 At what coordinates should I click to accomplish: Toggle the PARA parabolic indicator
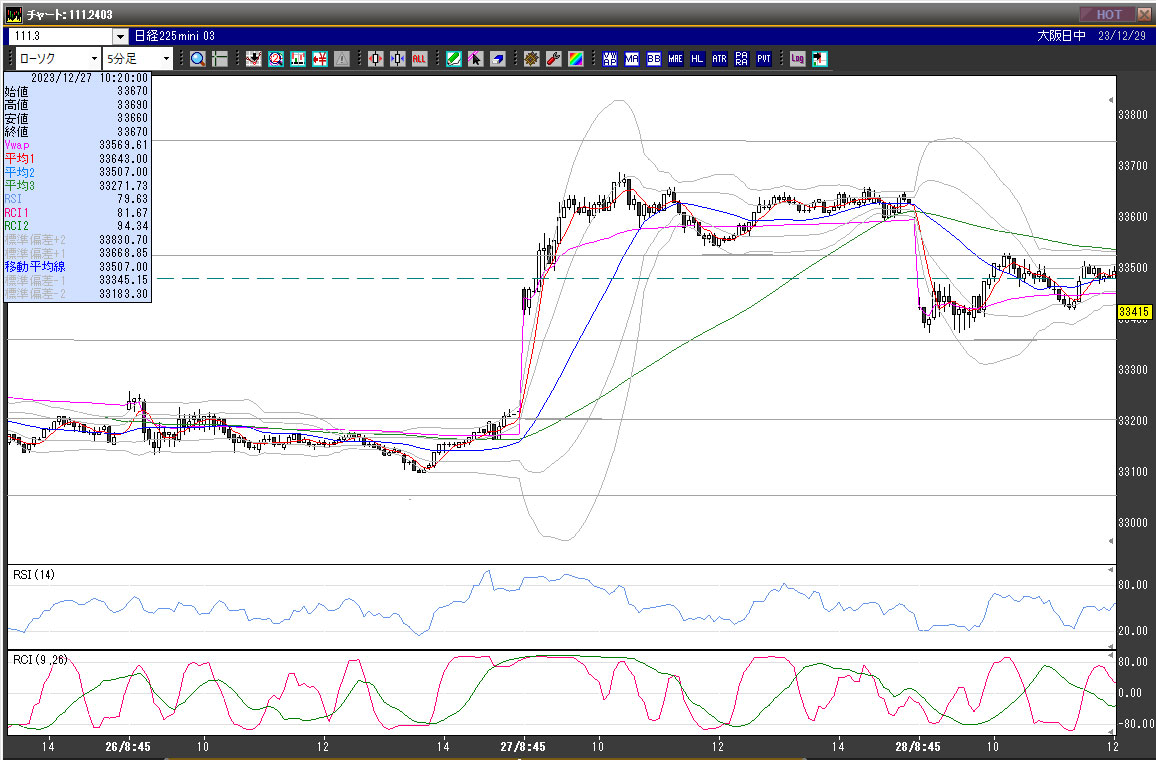click(x=742, y=59)
